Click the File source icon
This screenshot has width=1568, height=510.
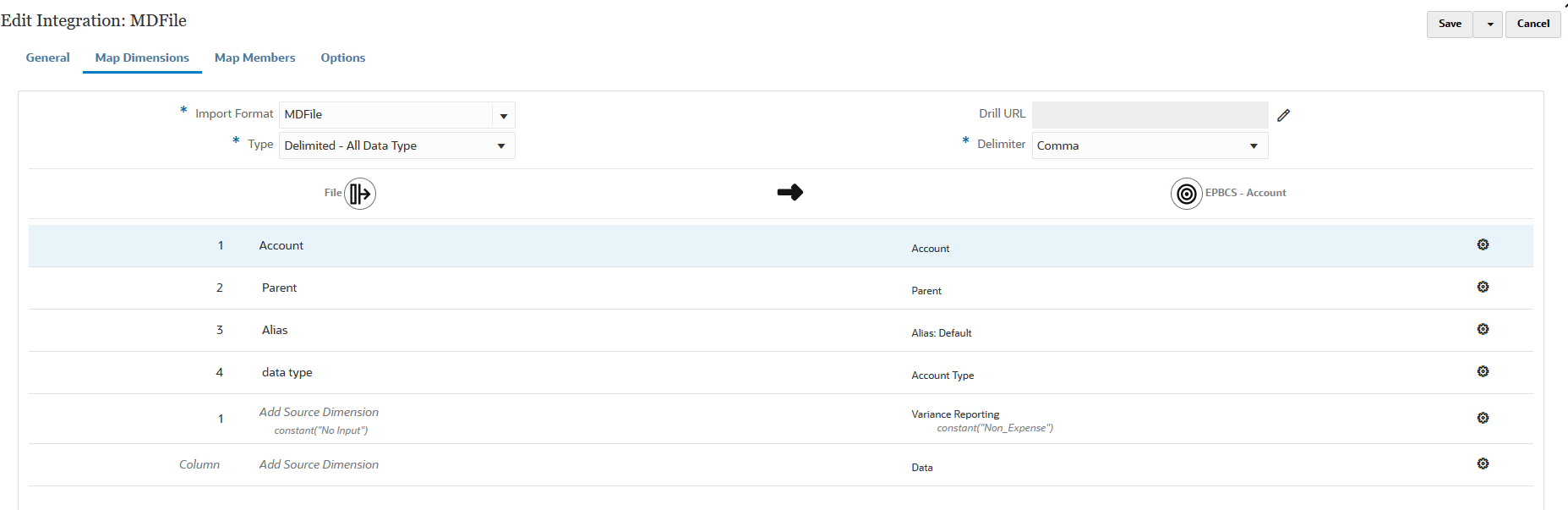tap(360, 194)
